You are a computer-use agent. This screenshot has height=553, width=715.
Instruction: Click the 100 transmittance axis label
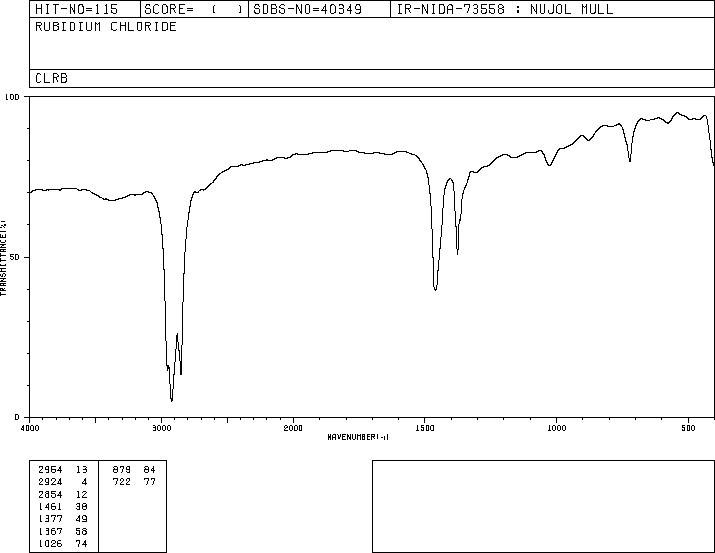click(x=12, y=97)
